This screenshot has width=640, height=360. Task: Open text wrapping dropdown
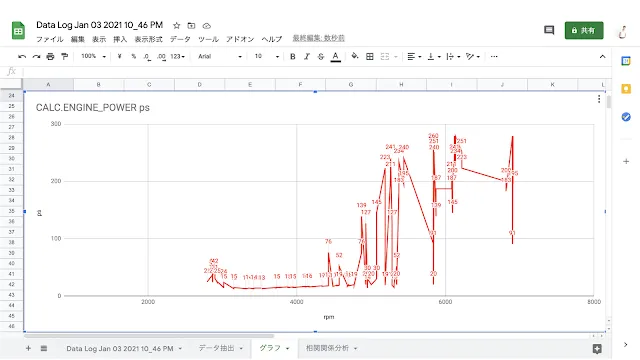coord(453,56)
